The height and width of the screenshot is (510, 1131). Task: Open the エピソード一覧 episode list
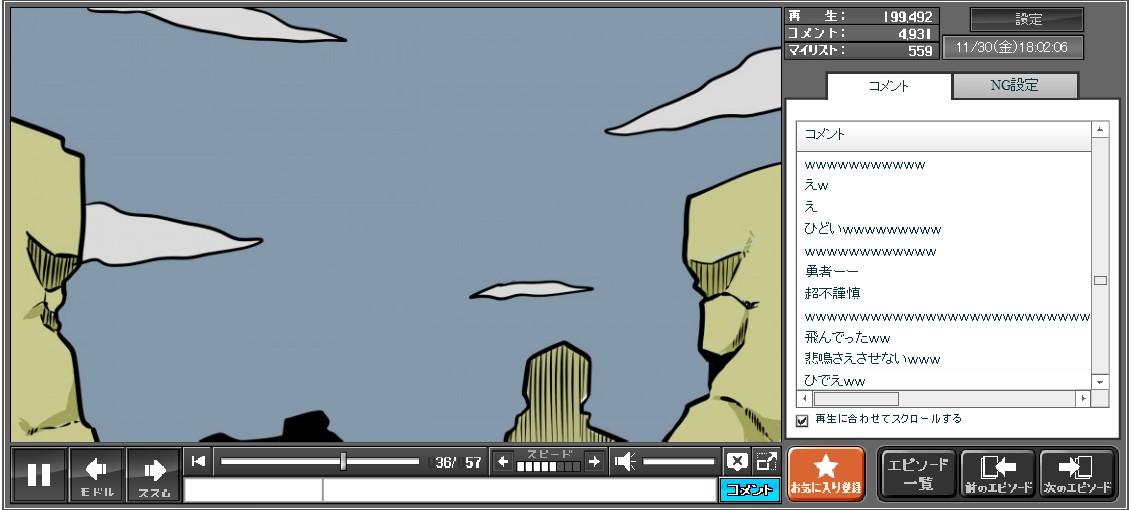917,474
